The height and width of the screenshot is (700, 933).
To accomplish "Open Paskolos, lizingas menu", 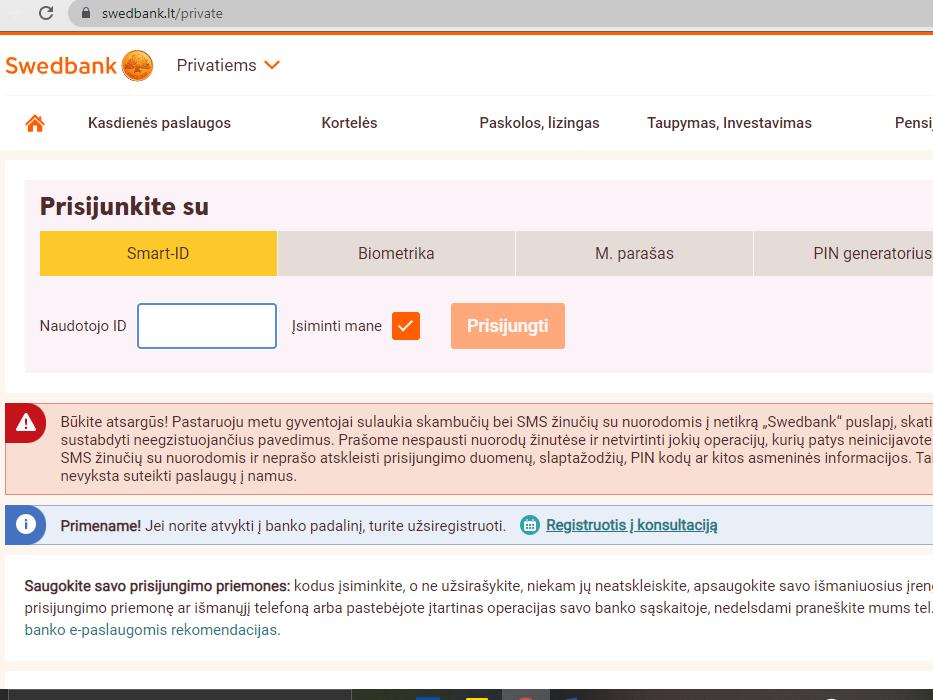I will point(539,123).
